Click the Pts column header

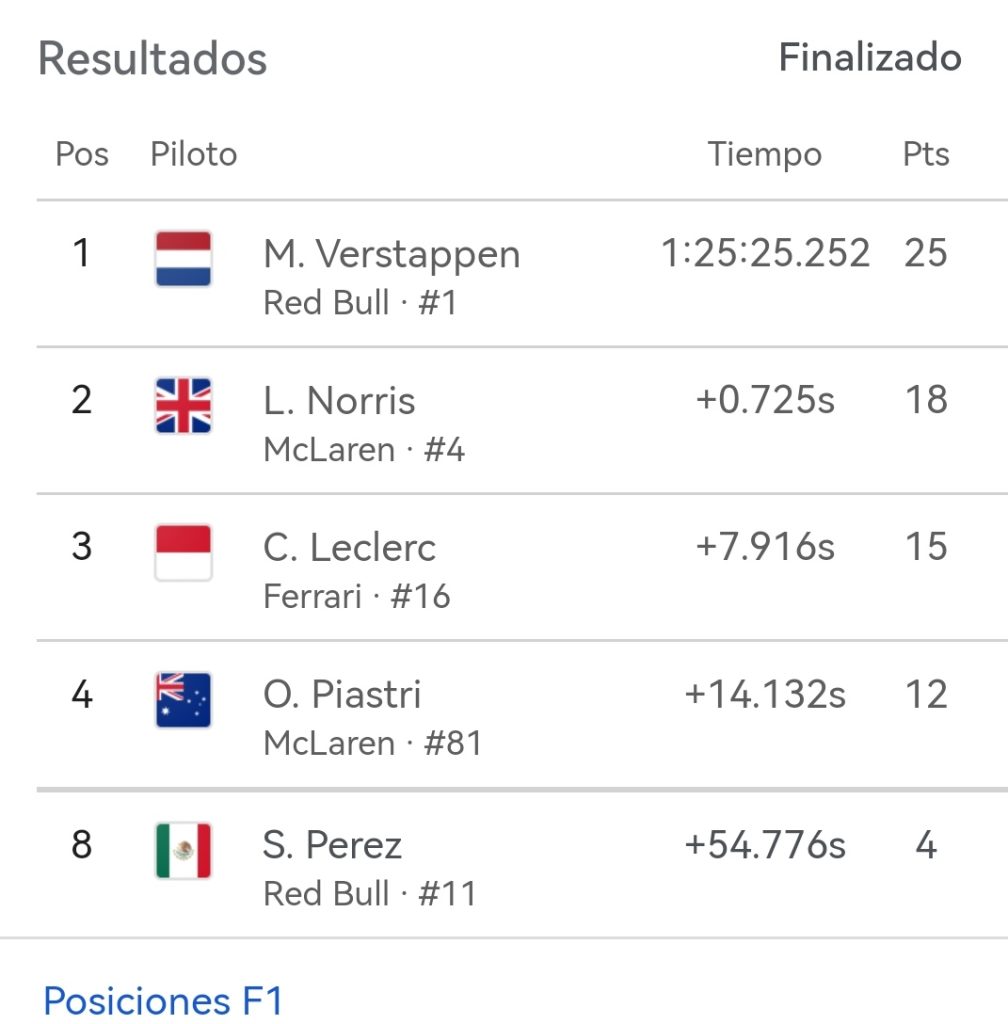pyautogui.click(x=925, y=154)
